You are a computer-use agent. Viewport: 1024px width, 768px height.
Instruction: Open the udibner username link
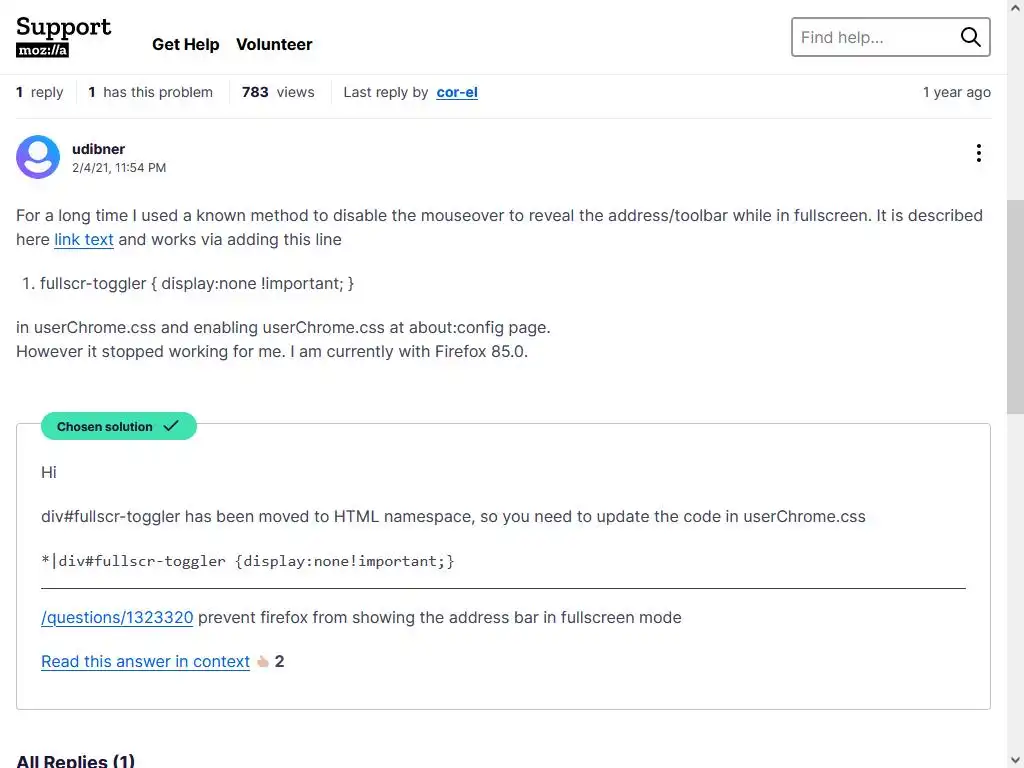click(x=98, y=149)
